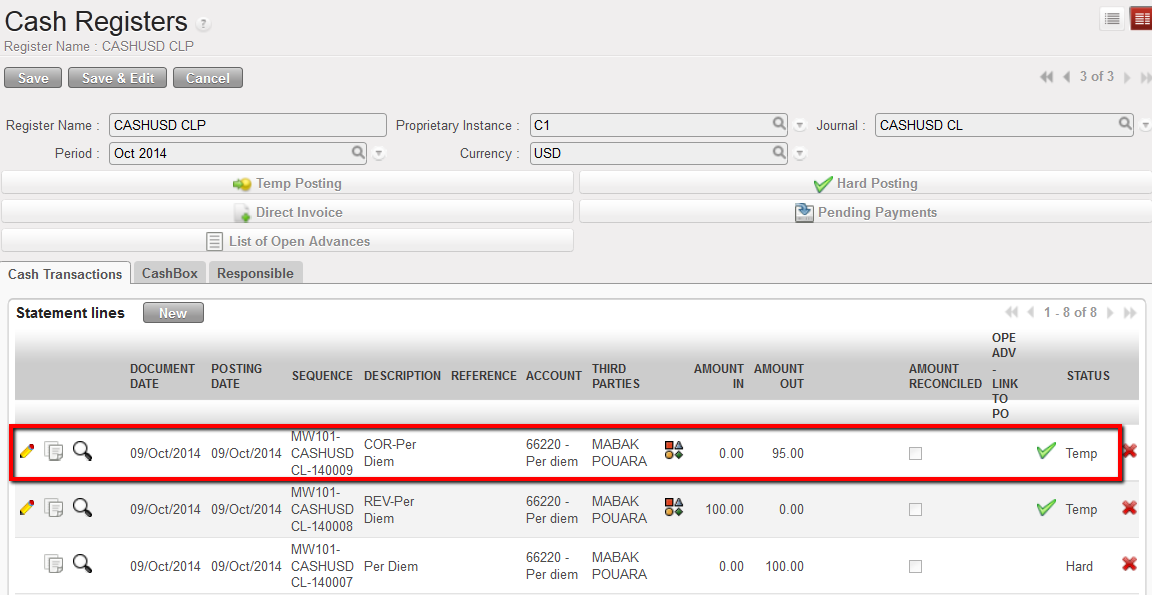Viewport: 1152px width, 595px height.
Task: Click into the Register Name text field
Action: 247,125
